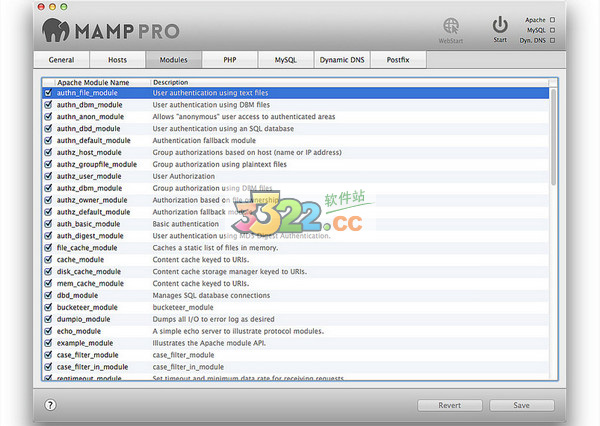Image resolution: width=600 pixels, height=426 pixels.
Task: Toggle authn_dbm_module checkbox
Action: 48,104
